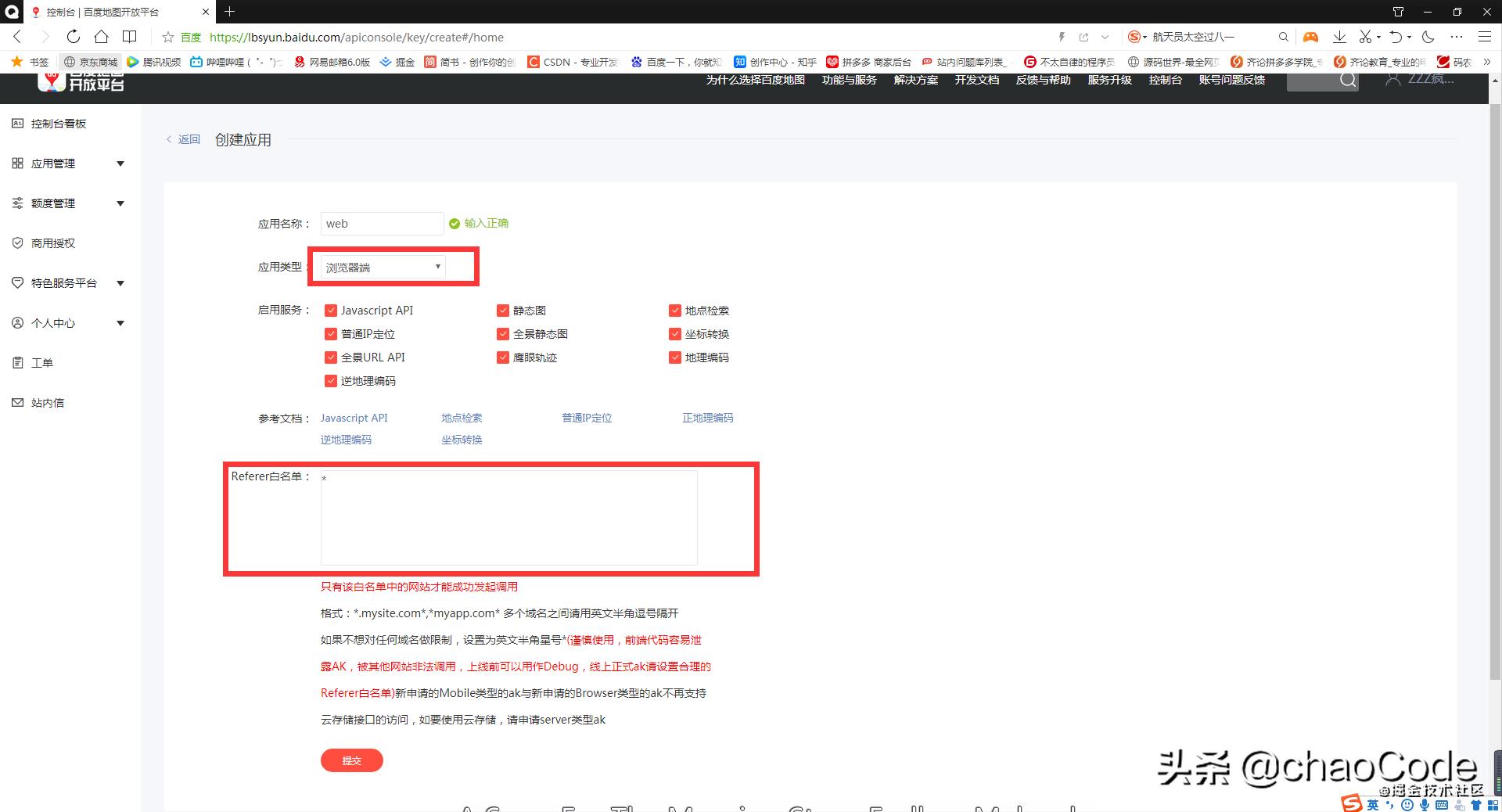Open the 控制台 menu in top navigation
This screenshot has height=812, width=1502.
[1165, 79]
